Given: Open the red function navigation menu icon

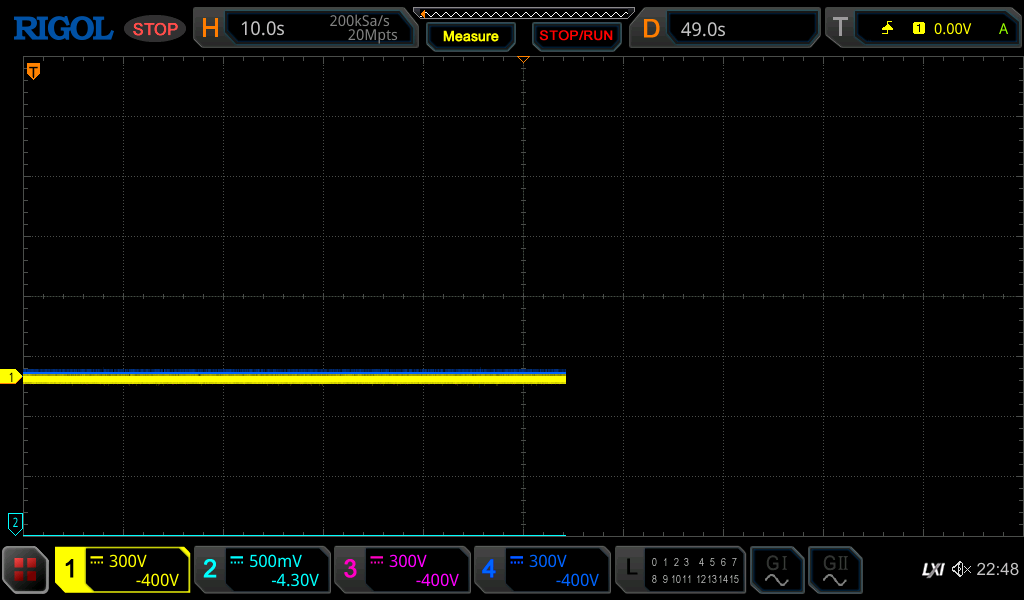Looking at the screenshot, I should pos(25,570).
